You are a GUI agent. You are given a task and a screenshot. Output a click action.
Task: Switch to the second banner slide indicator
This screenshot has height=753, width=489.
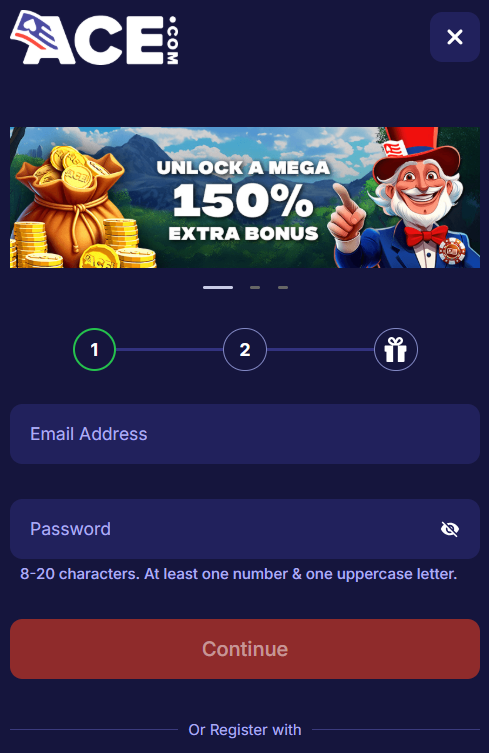255,287
